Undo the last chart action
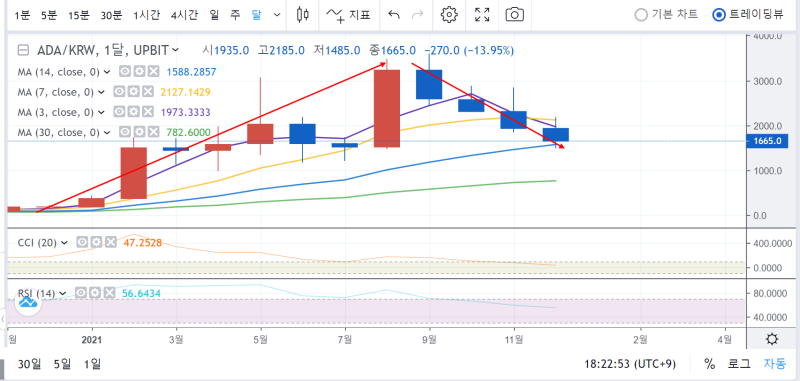Viewport: 800px width, 381px height. [393, 15]
